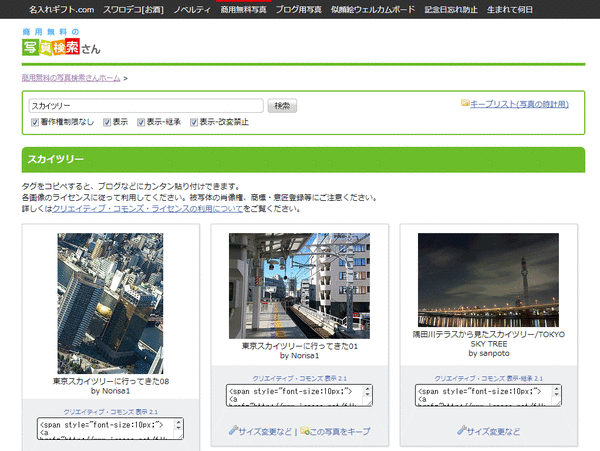600x451 pixels.
Task: Click the スカイツリー search input field
Action: click(x=146, y=106)
